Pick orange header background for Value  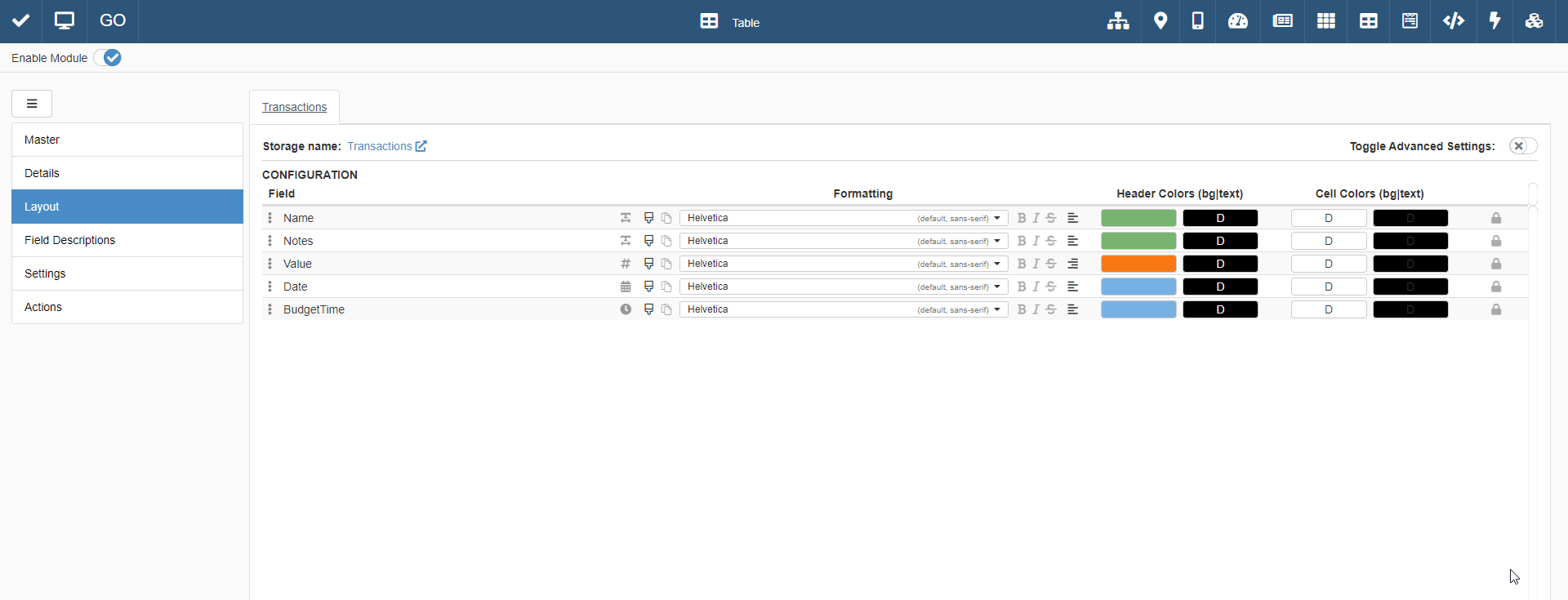tap(1138, 264)
